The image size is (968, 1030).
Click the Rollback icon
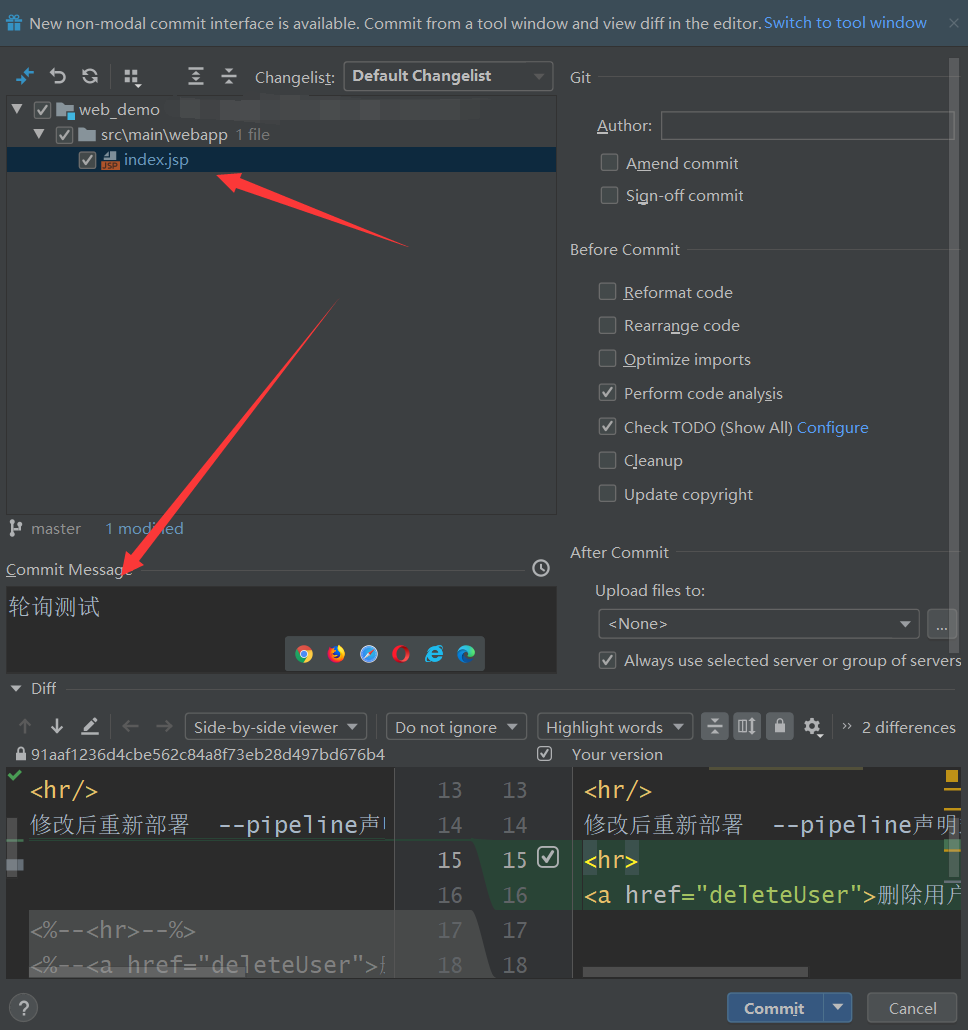tap(58, 77)
